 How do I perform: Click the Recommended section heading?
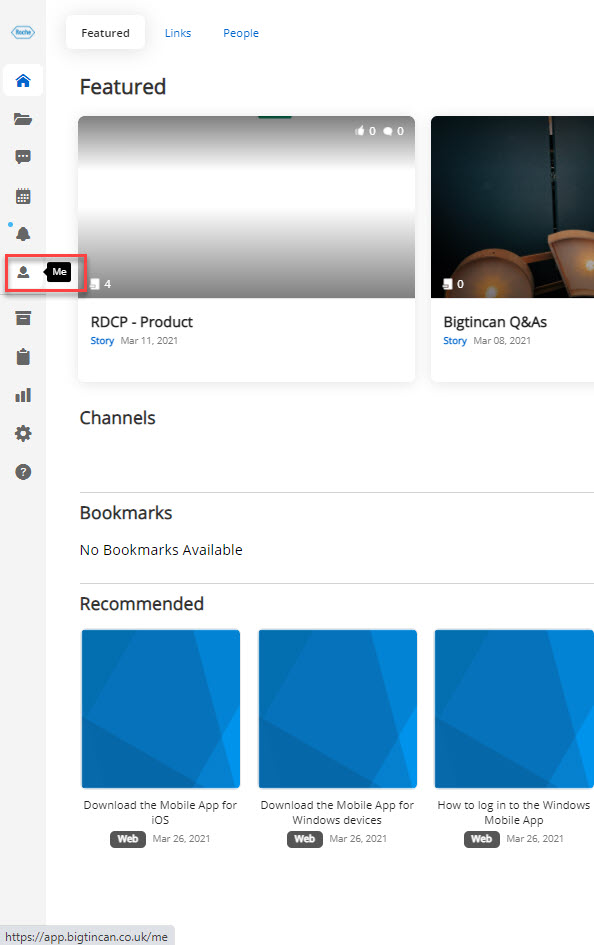click(142, 604)
